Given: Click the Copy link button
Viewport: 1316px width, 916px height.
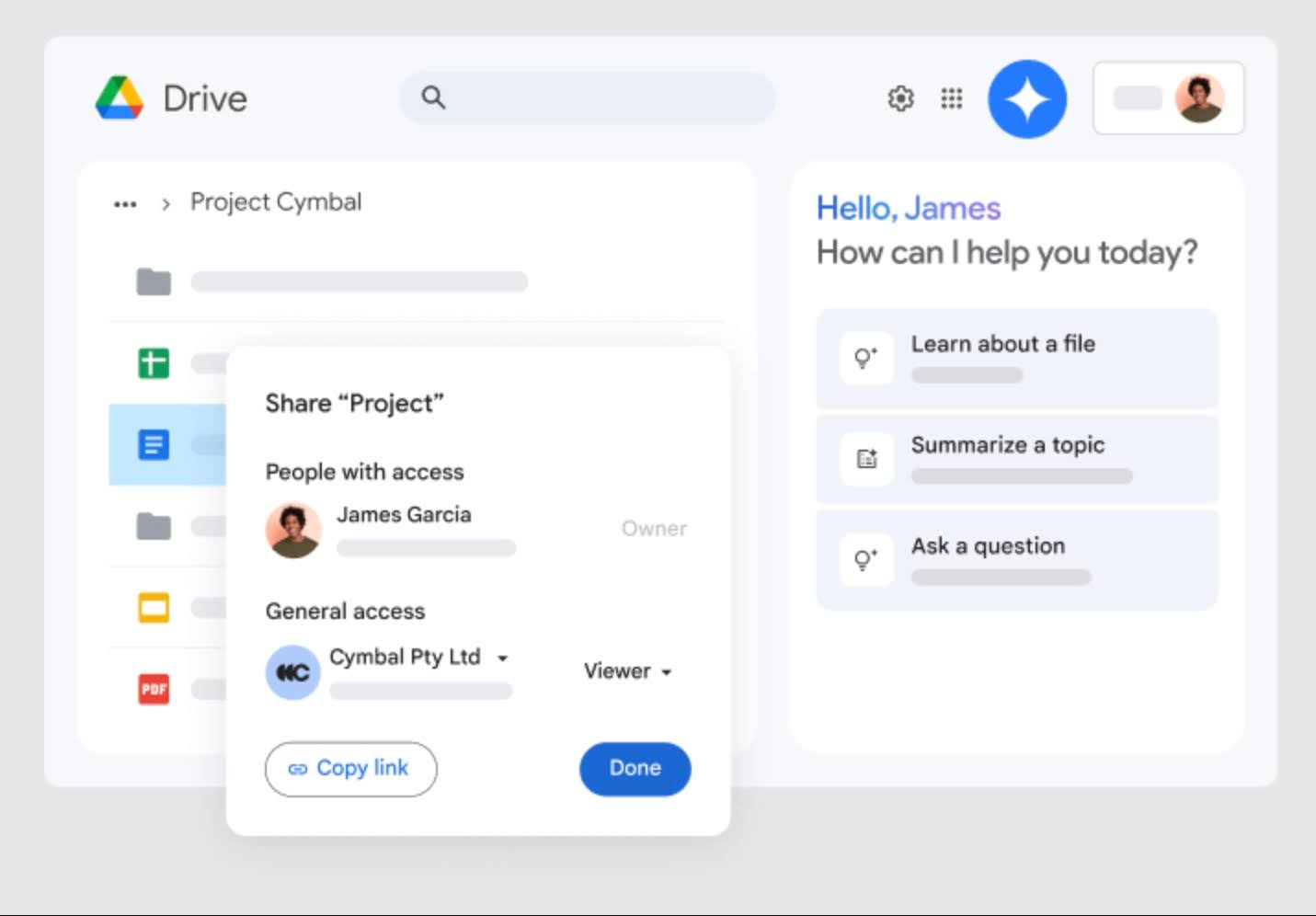Looking at the screenshot, I should [x=351, y=769].
